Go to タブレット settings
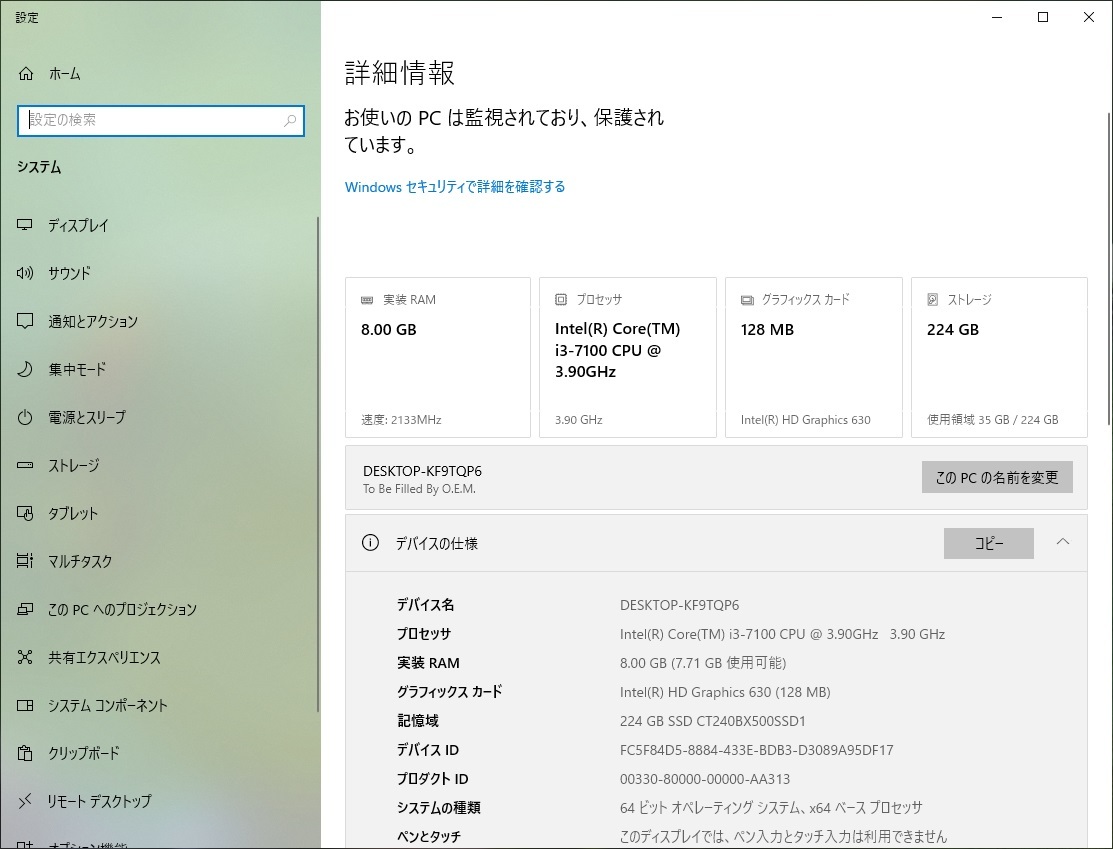The image size is (1113, 849). point(73,514)
